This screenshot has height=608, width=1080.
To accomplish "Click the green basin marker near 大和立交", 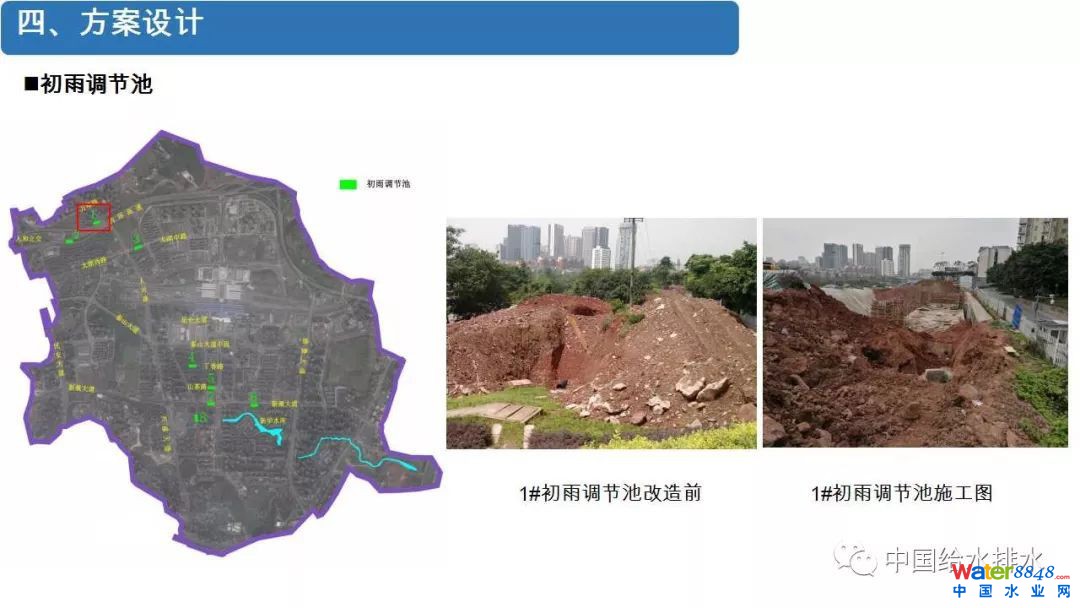I will point(69,240).
